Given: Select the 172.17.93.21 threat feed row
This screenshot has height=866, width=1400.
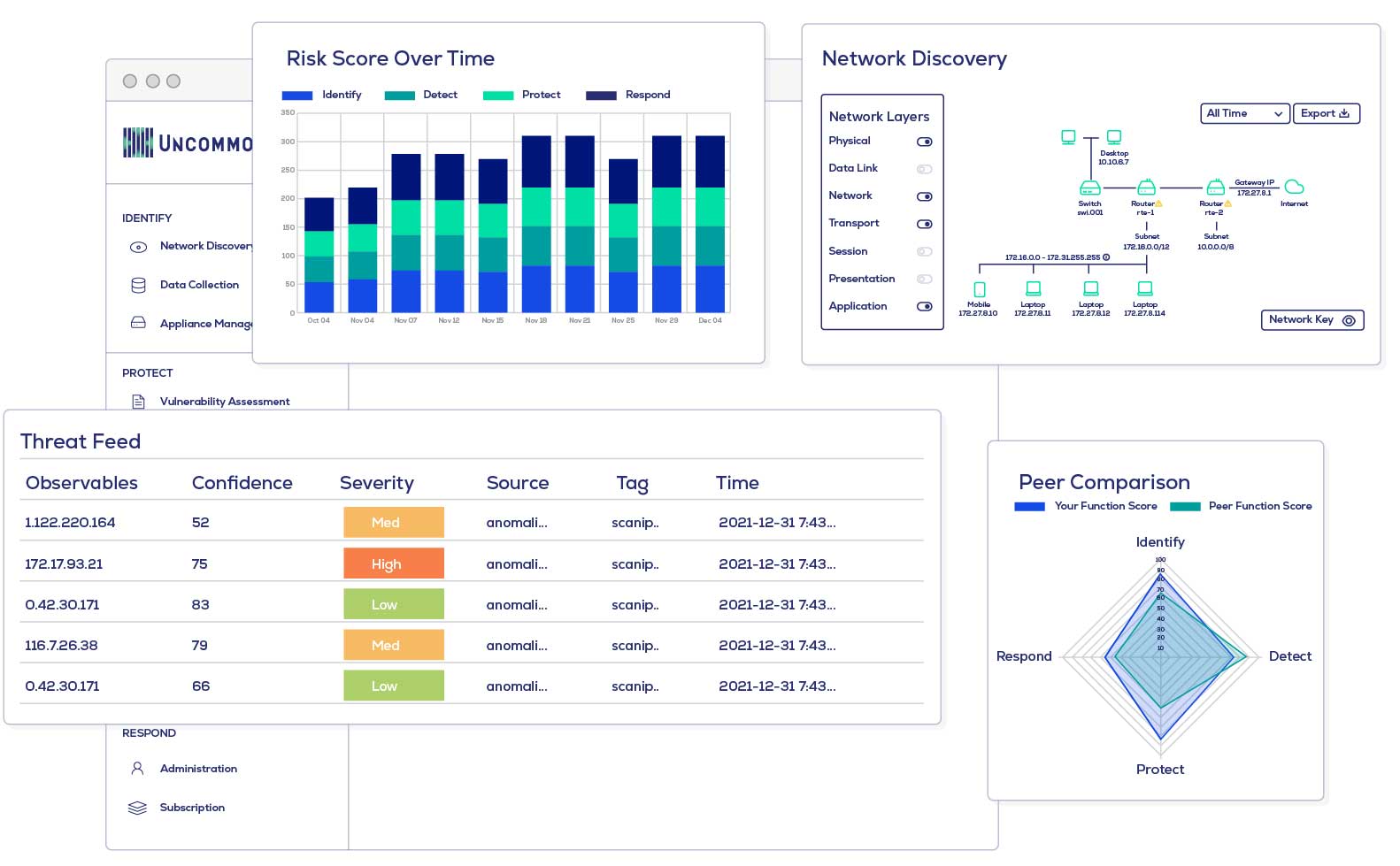Looking at the screenshot, I should (64, 564).
